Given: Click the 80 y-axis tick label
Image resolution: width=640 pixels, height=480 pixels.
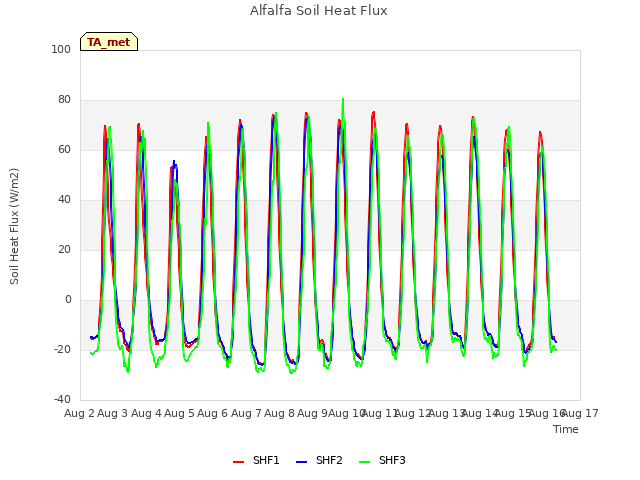Looking at the screenshot, I should click(x=64, y=100).
